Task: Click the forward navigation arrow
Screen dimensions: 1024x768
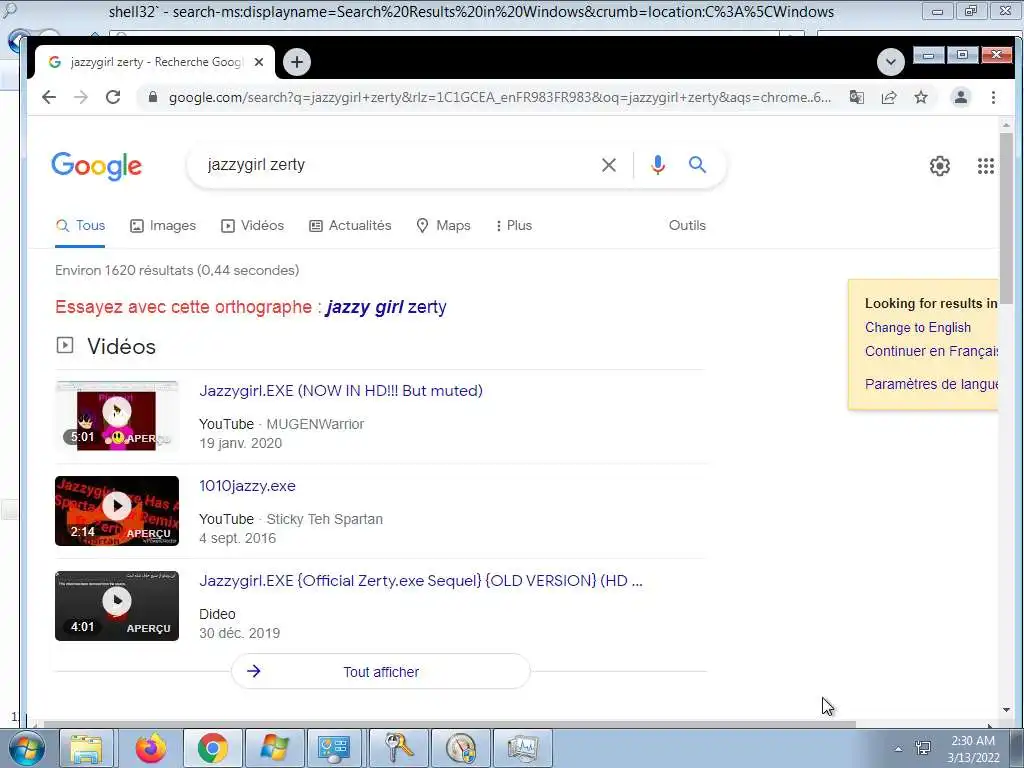Action: pos(81,97)
